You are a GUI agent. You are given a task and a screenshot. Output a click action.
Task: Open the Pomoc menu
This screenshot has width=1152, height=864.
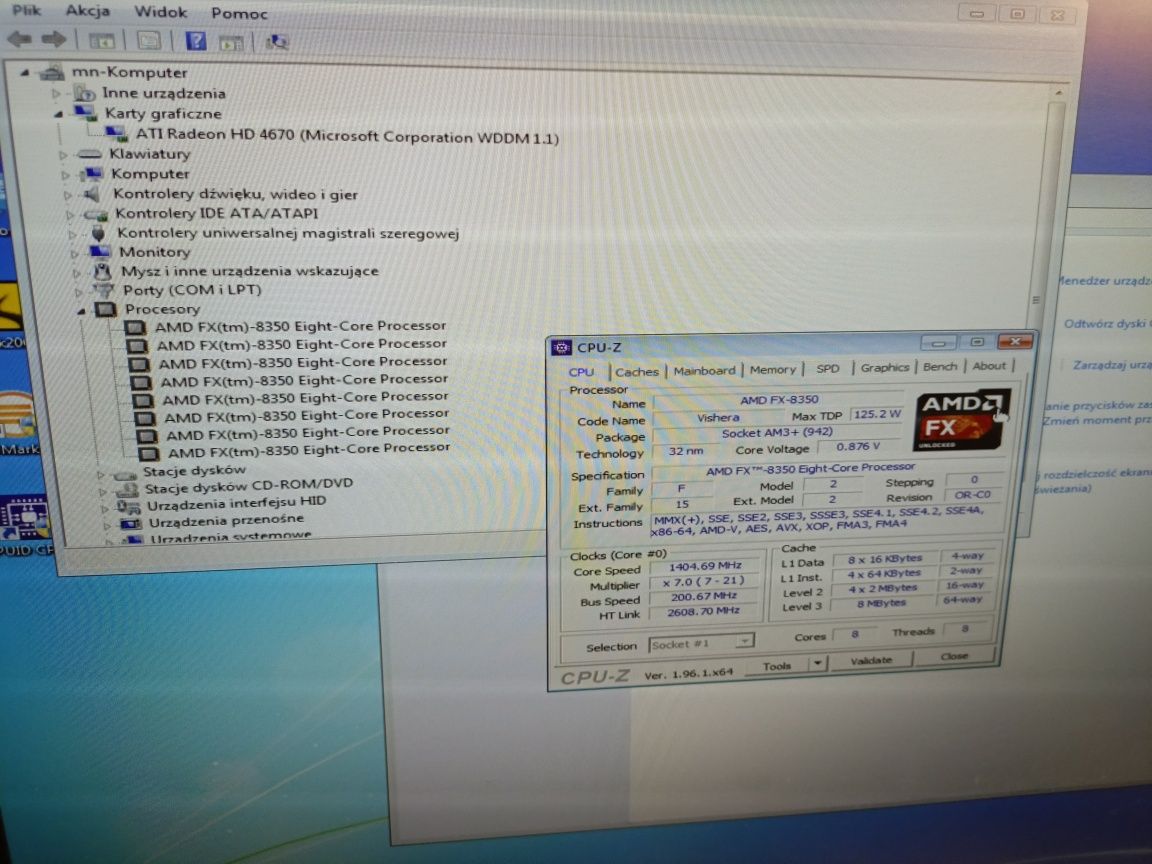239,14
